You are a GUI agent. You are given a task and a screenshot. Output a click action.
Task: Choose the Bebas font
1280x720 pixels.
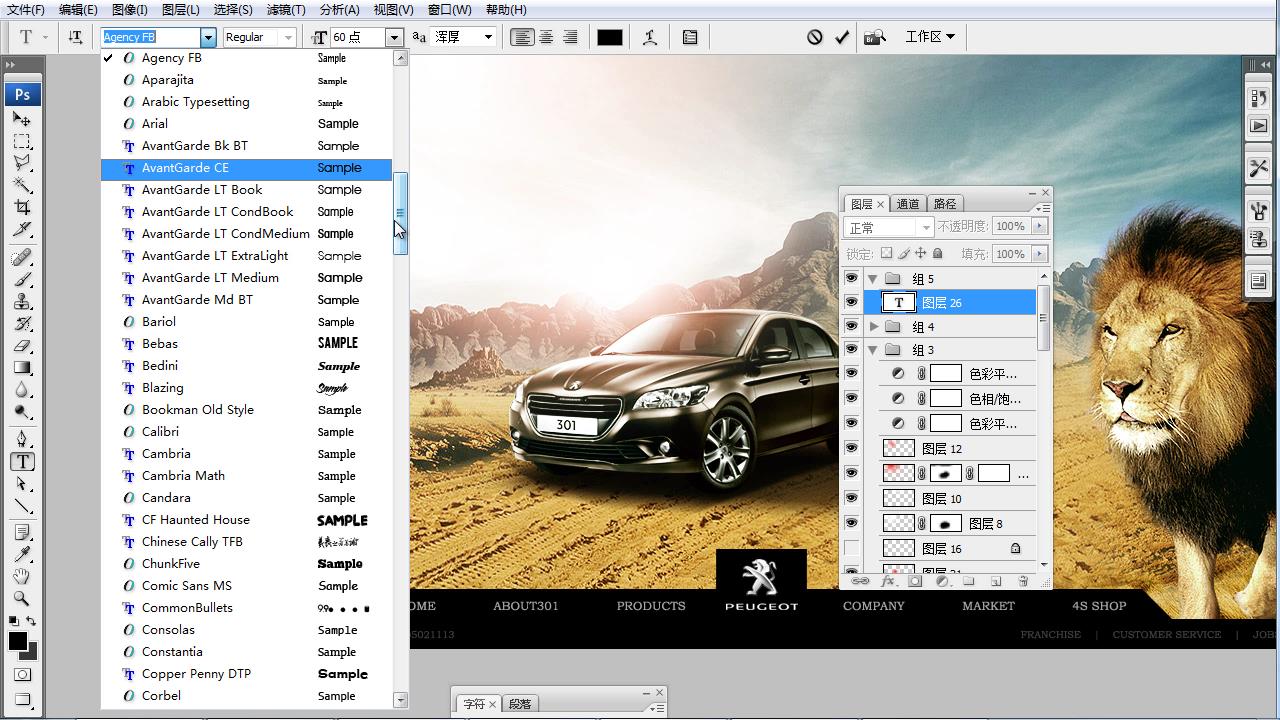pos(247,344)
